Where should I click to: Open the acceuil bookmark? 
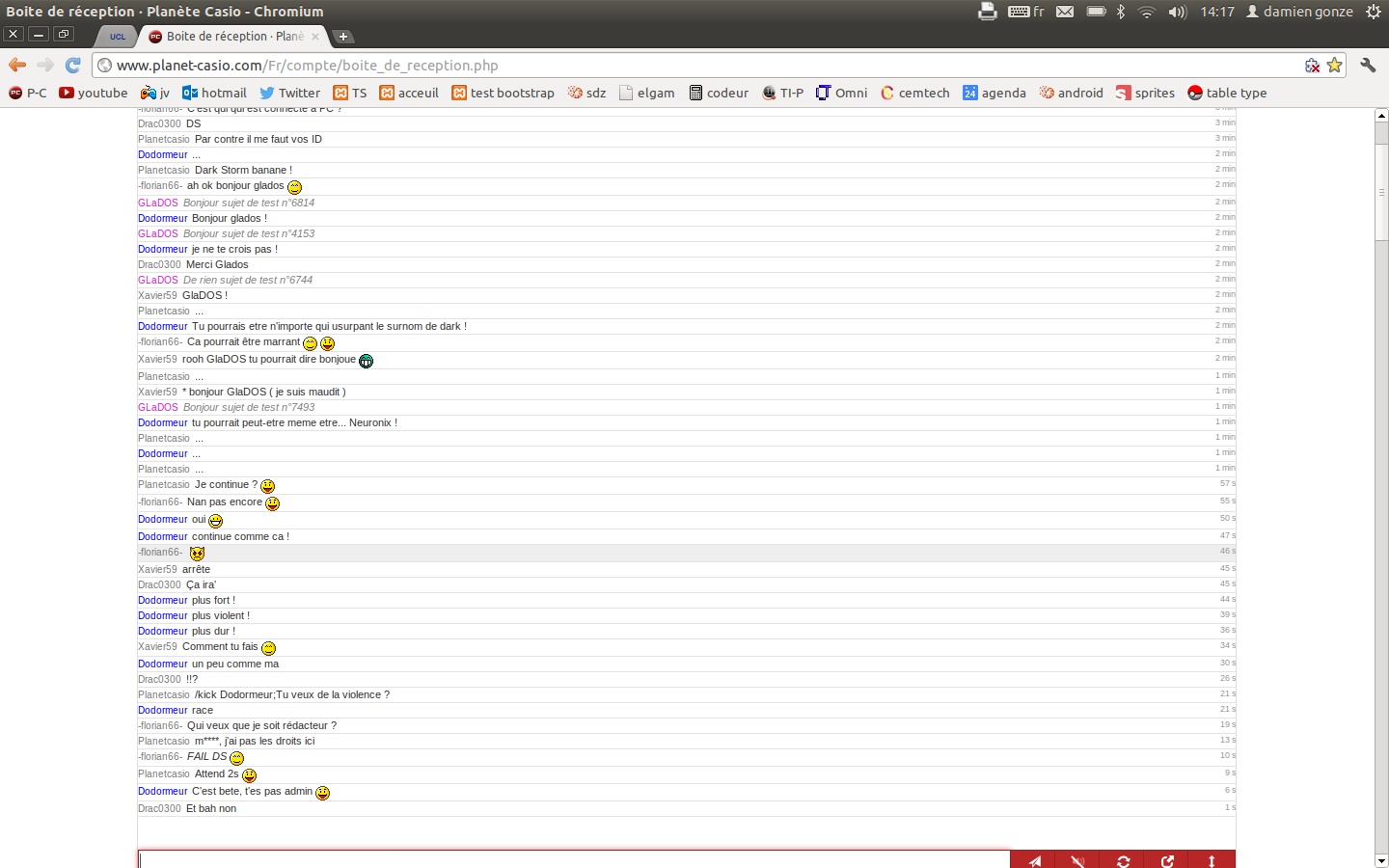[409, 93]
